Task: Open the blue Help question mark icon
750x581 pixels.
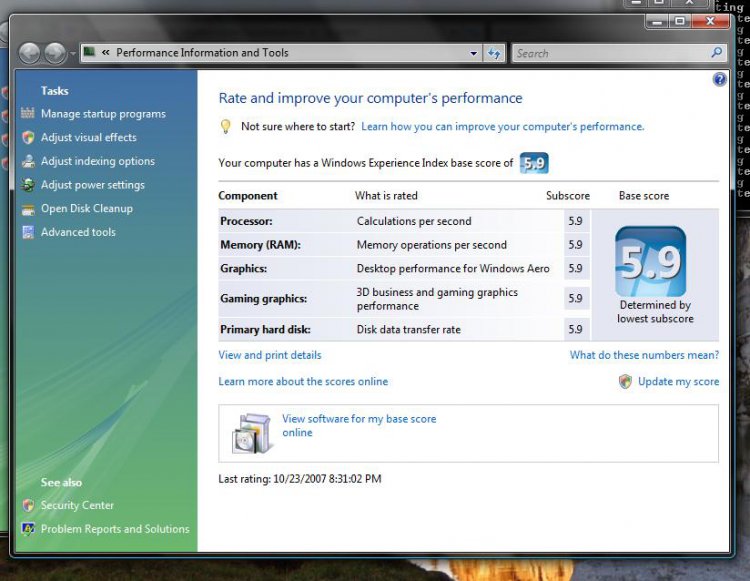Action: pyautogui.click(x=719, y=79)
